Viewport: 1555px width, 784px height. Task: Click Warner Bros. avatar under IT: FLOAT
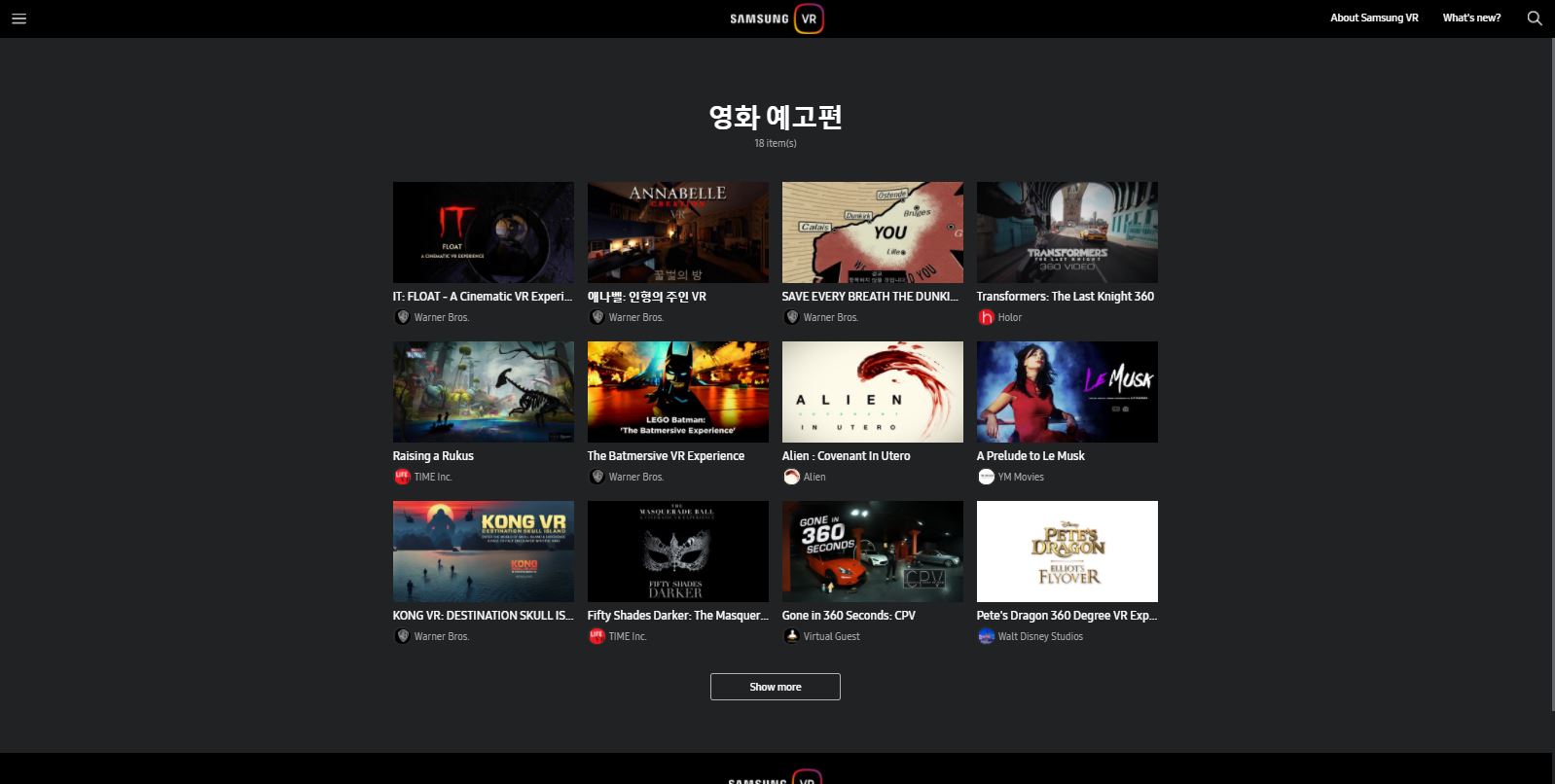(x=402, y=317)
